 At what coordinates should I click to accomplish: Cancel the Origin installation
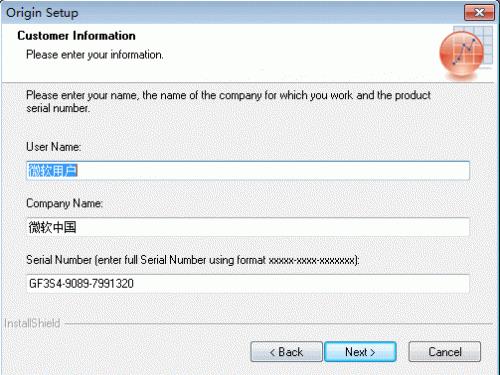445,352
